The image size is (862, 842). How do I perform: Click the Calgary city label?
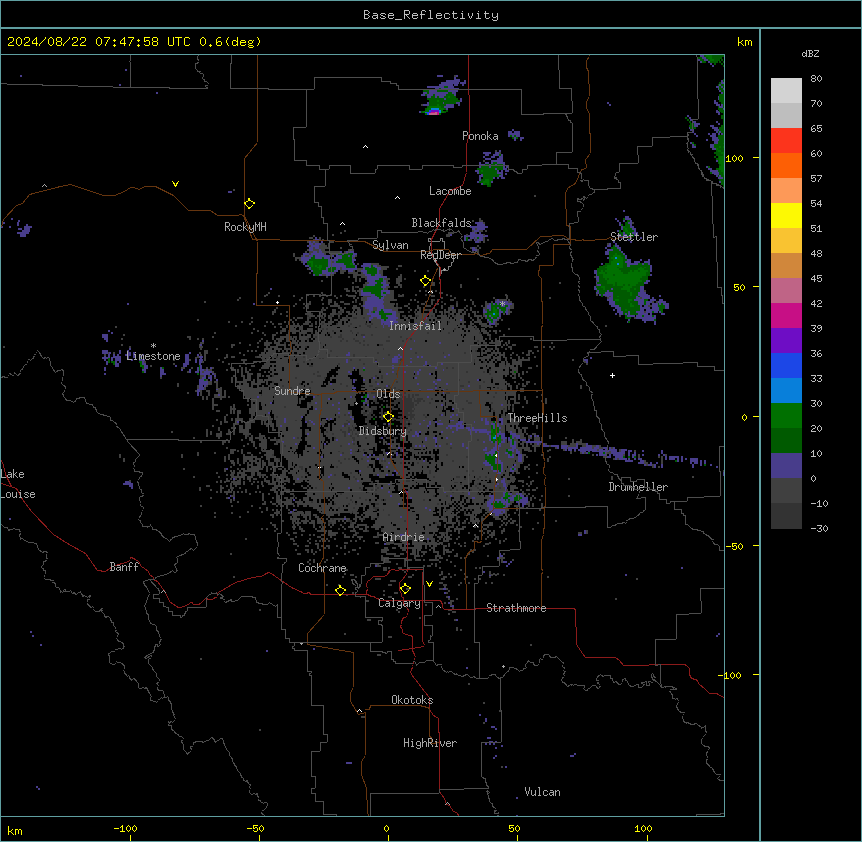click(x=399, y=603)
